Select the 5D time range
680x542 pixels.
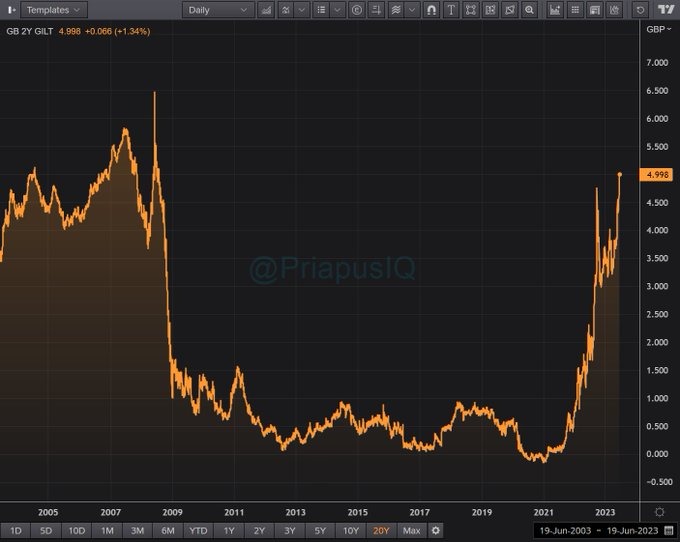[x=46, y=530]
